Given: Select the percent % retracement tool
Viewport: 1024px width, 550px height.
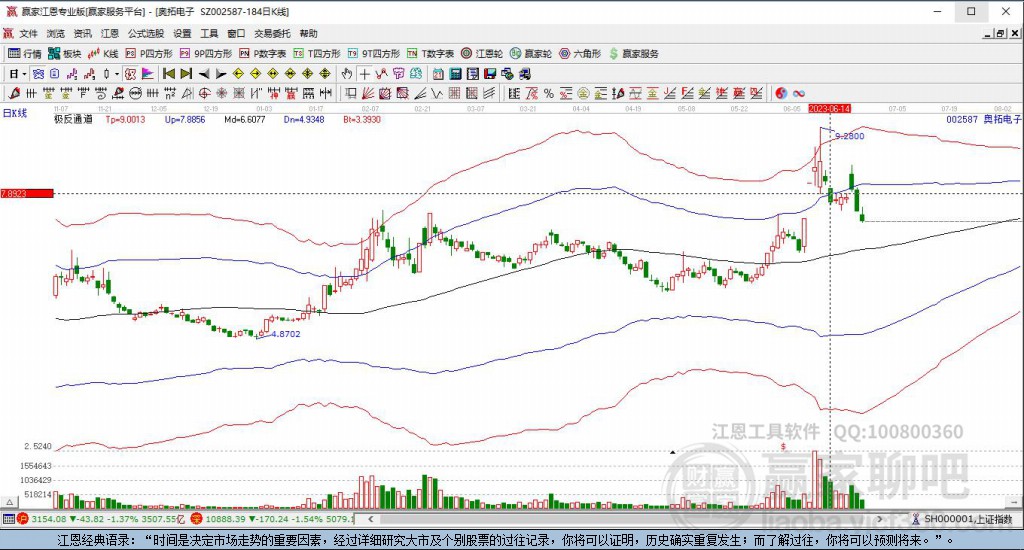Looking at the screenshot, I should [x=549, y=93].
